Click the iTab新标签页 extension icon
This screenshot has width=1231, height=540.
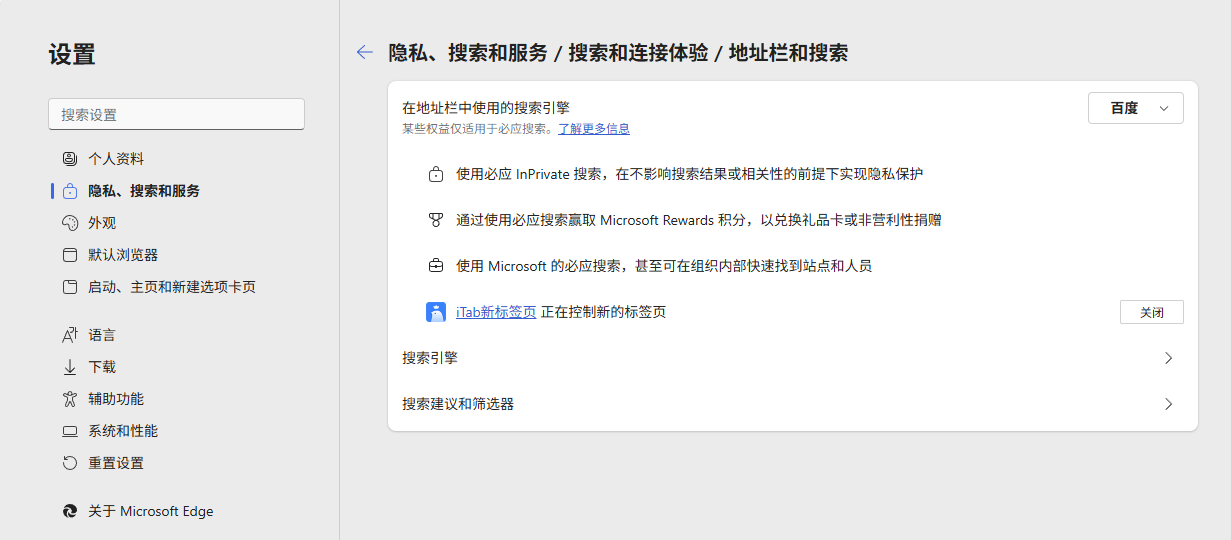point(436,312)
